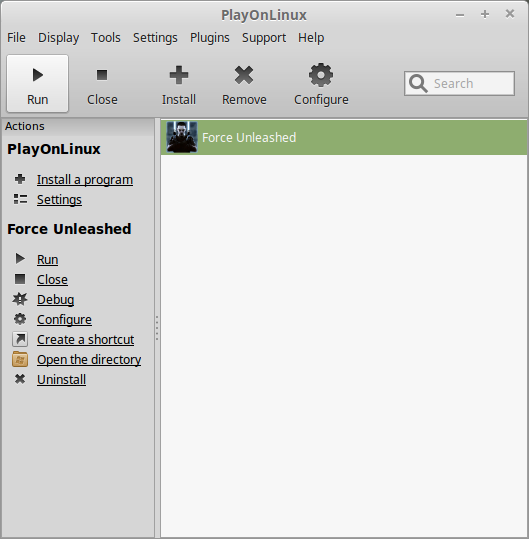Screen dimensions: 529x539
Task: Click the bug icon beside Debug
Action: point(20,299)
